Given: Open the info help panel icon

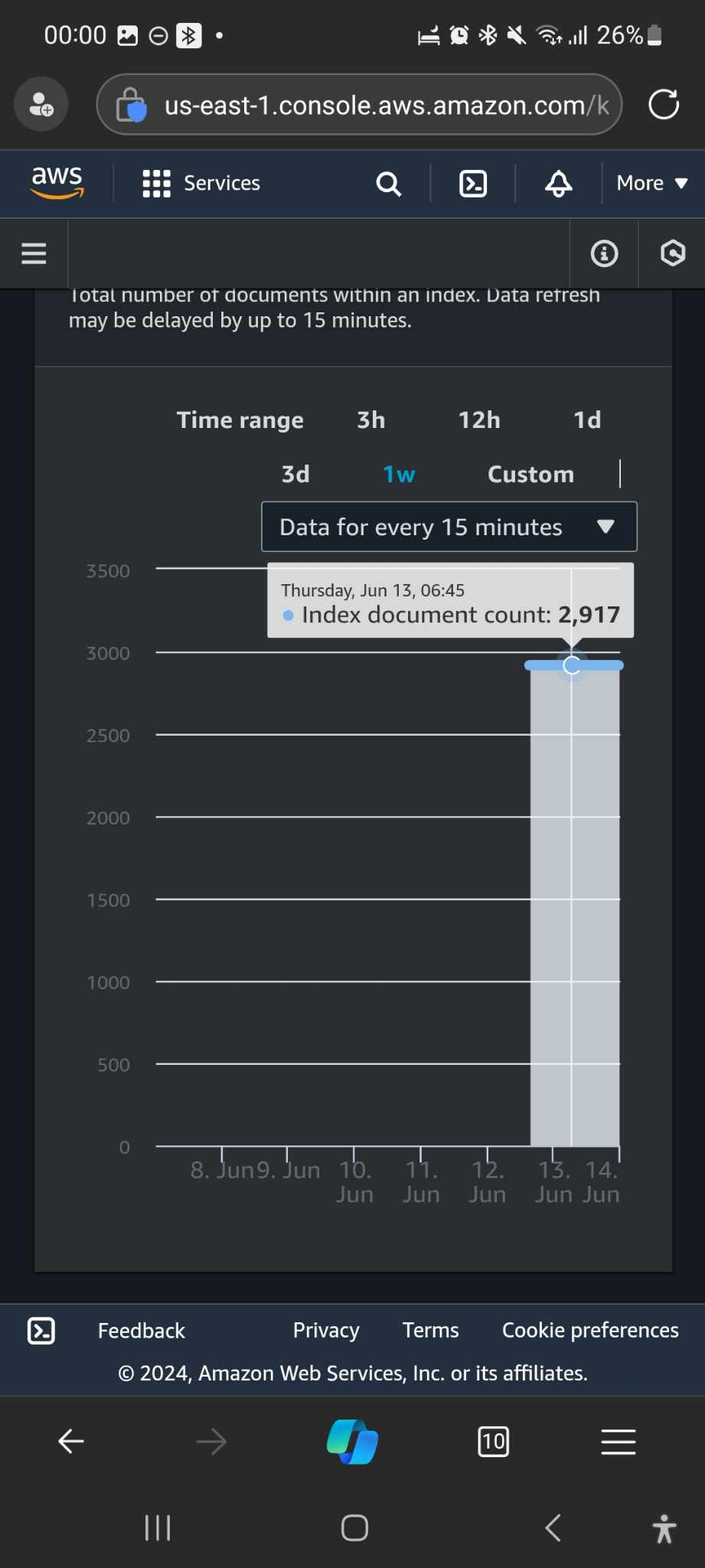Looking at the screenshot, I should click(604, 253).
